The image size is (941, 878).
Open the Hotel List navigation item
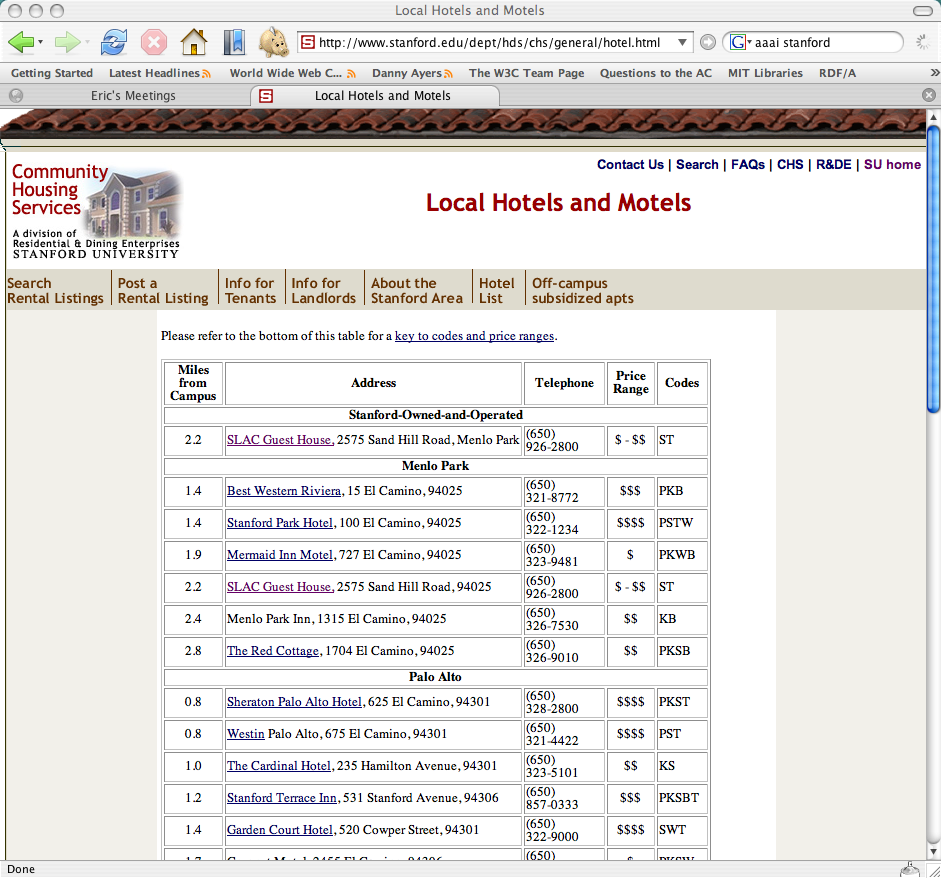pyautogui.click(x=497, y=290)
